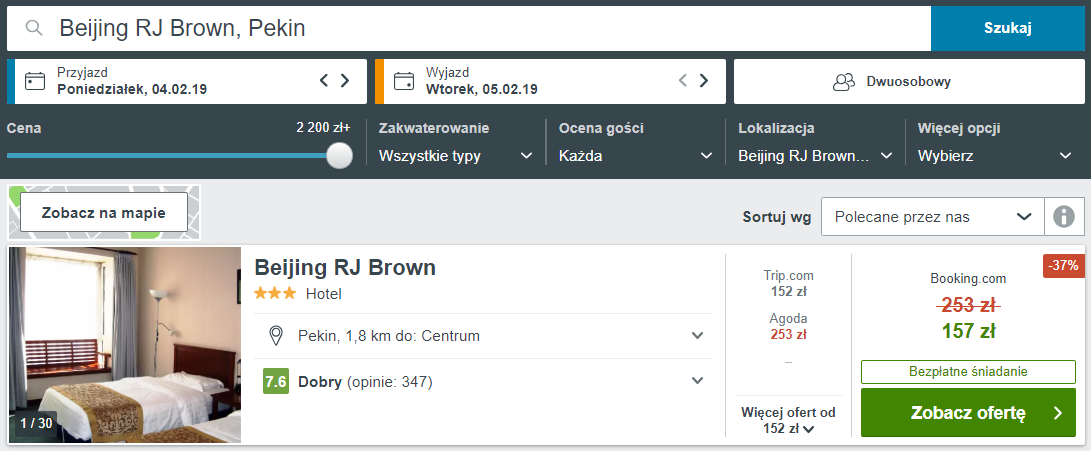Image resolution: width=1091 pixels, height=451 pixels.
Task: Open the Zakwaterowanie dropdown
Action: (x=456, y=156)
